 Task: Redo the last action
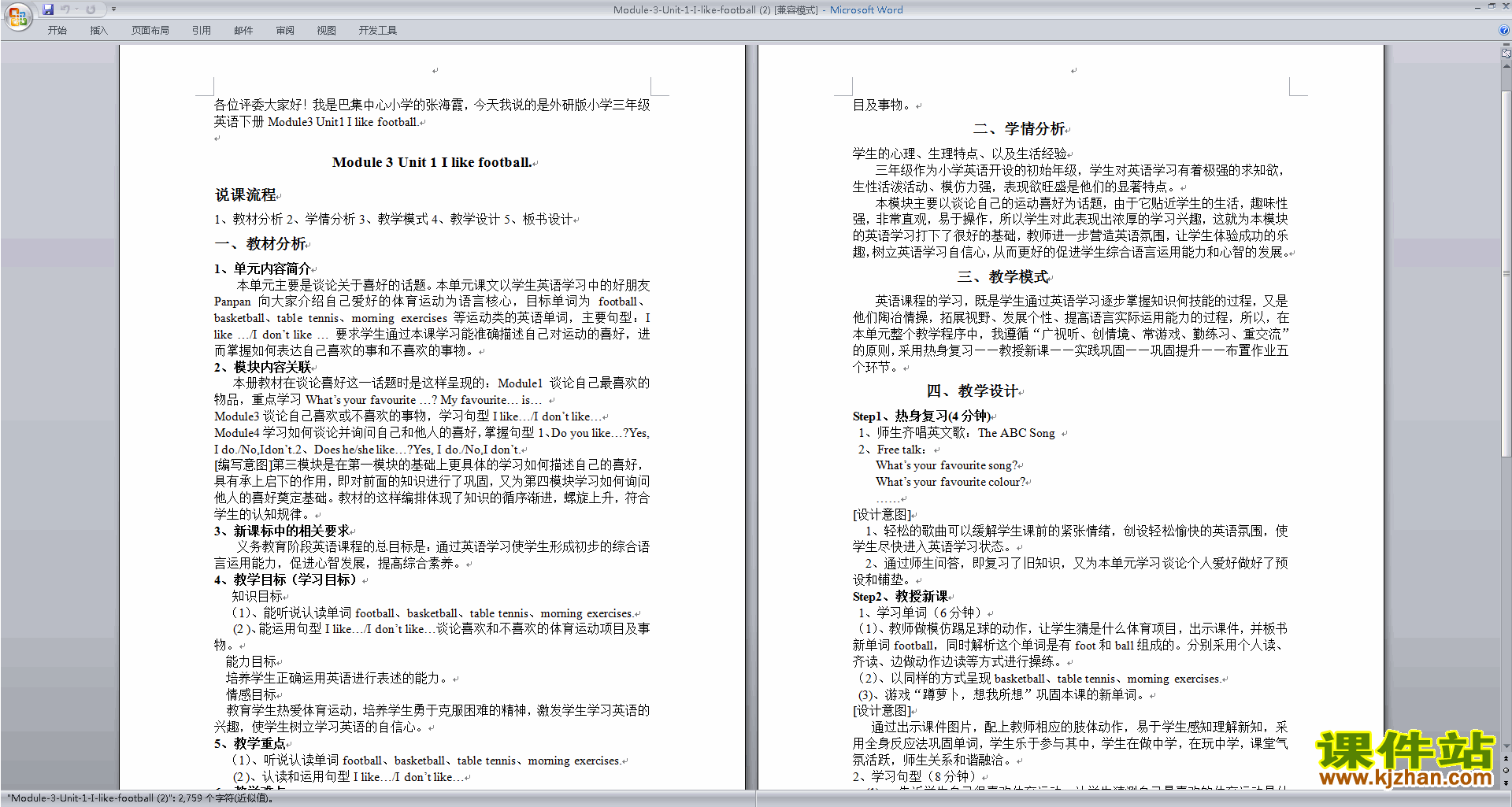(91, 9)
